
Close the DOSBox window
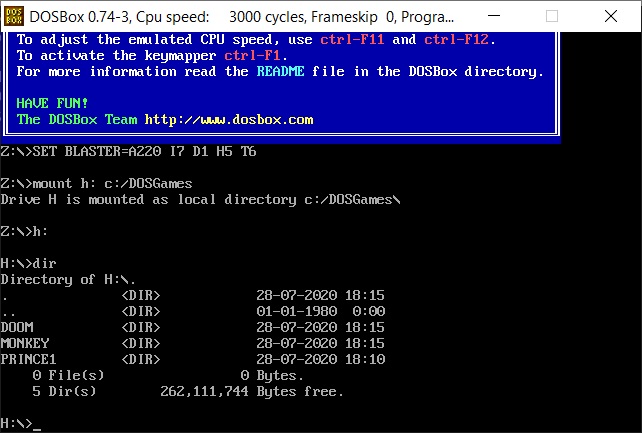click(x=610, y=16)
